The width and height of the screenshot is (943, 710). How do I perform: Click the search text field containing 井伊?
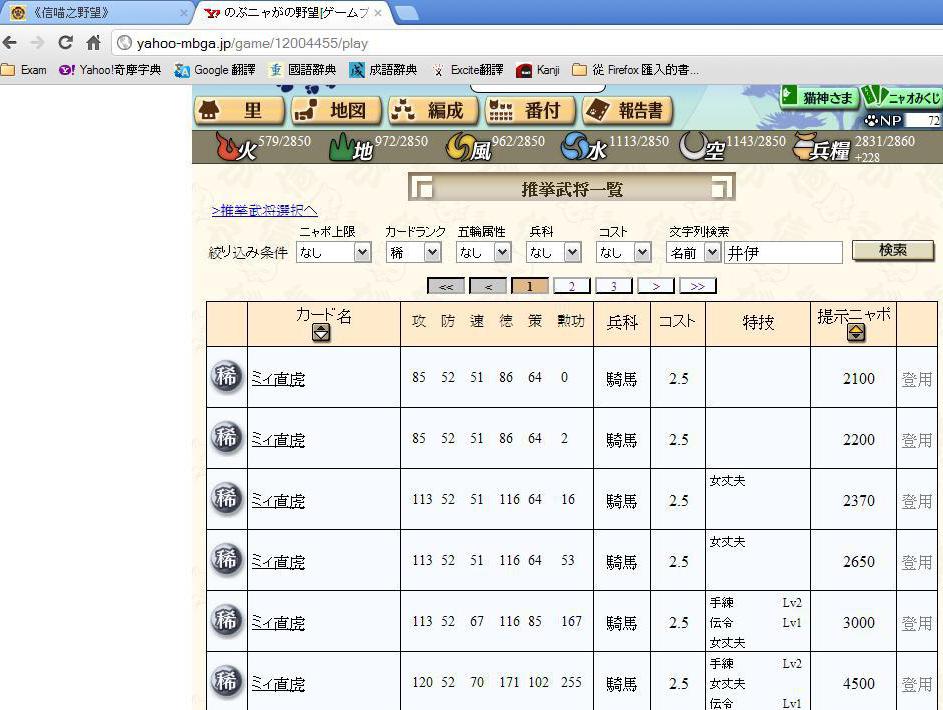pos(783,252)
